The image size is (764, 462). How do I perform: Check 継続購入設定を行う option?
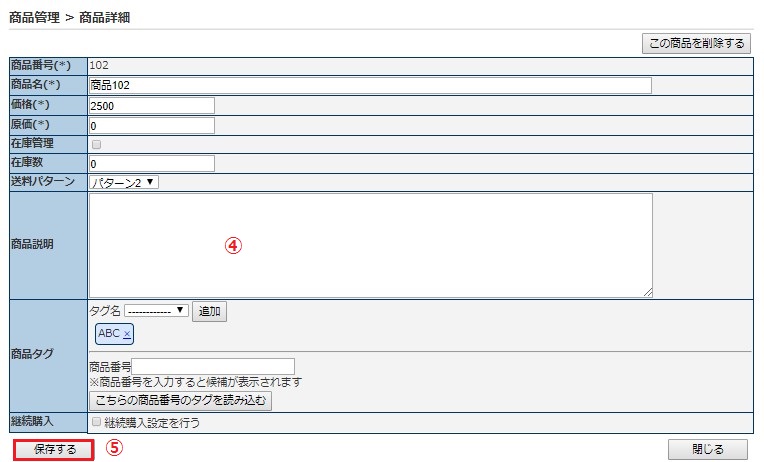point(96,422)
